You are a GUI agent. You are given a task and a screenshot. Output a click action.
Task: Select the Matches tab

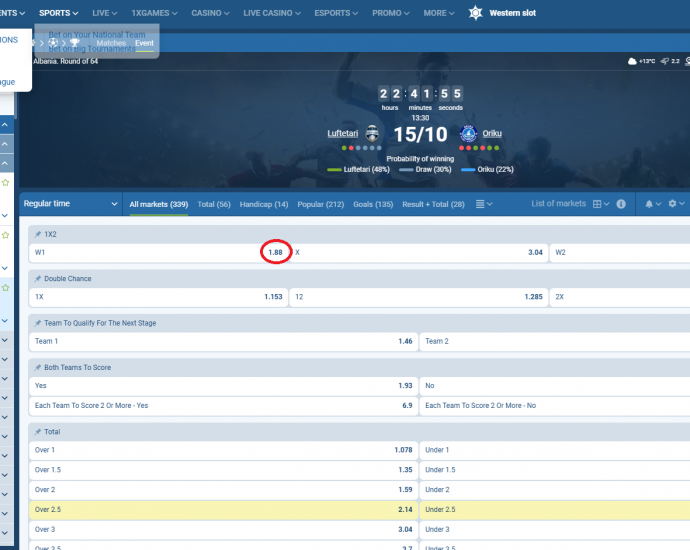(111, 43)
